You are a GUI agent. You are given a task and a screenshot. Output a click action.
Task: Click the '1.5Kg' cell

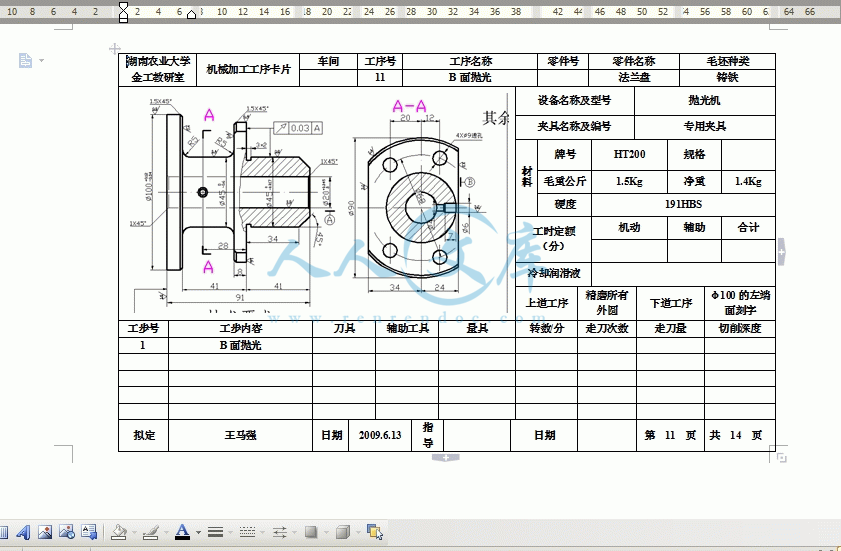(x=629, y=182)
